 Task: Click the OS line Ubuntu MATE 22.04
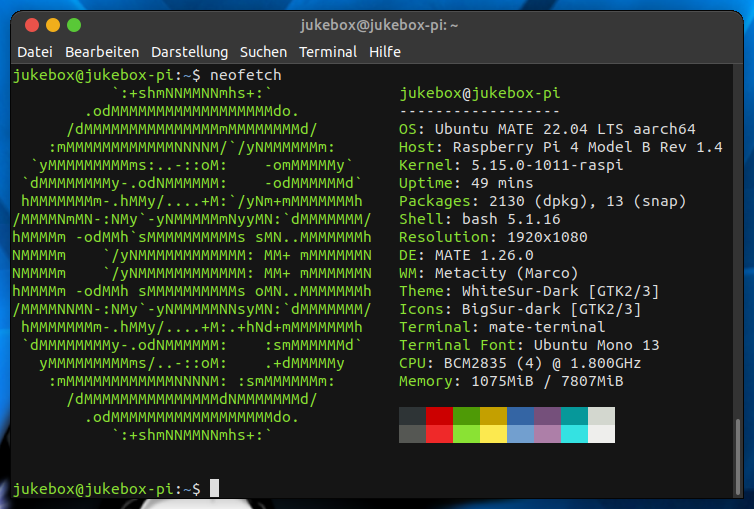[547, 129]
